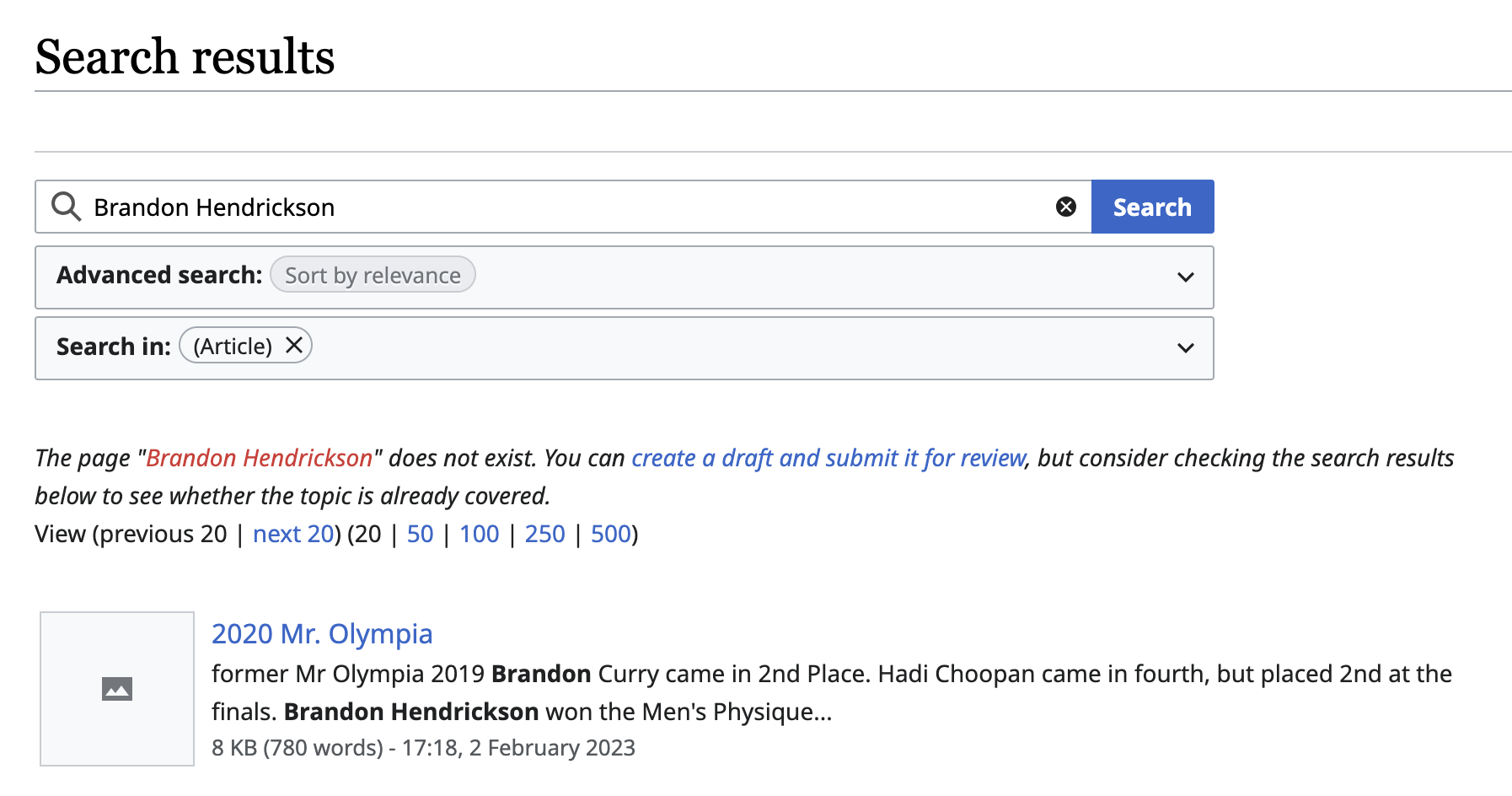
Task: Show 500 results per page
Action: tap(611, 534)
